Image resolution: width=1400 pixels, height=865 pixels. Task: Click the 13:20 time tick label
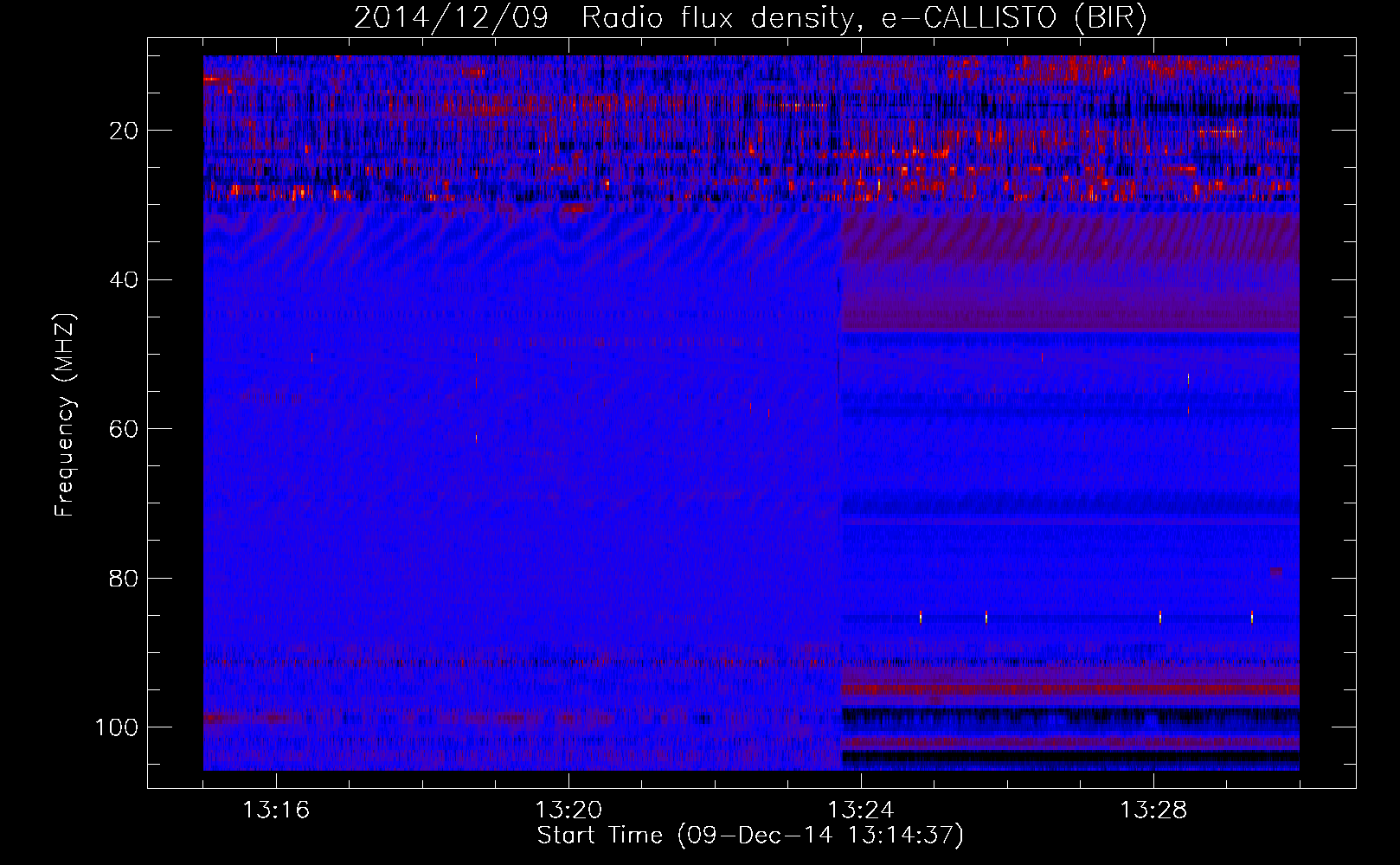tap(568, 811)
